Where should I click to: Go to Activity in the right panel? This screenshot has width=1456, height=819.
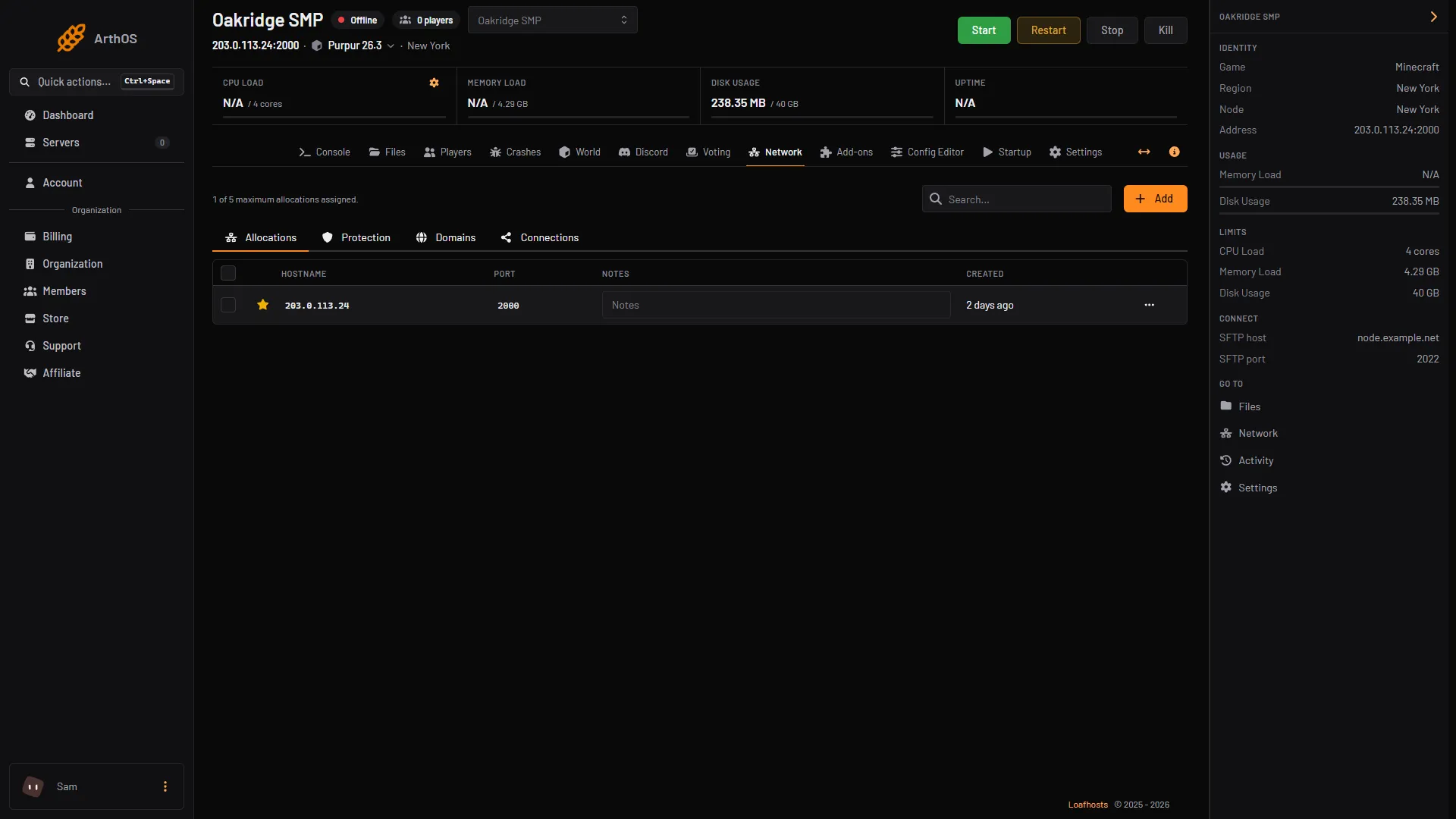(x=1247, y=460)
